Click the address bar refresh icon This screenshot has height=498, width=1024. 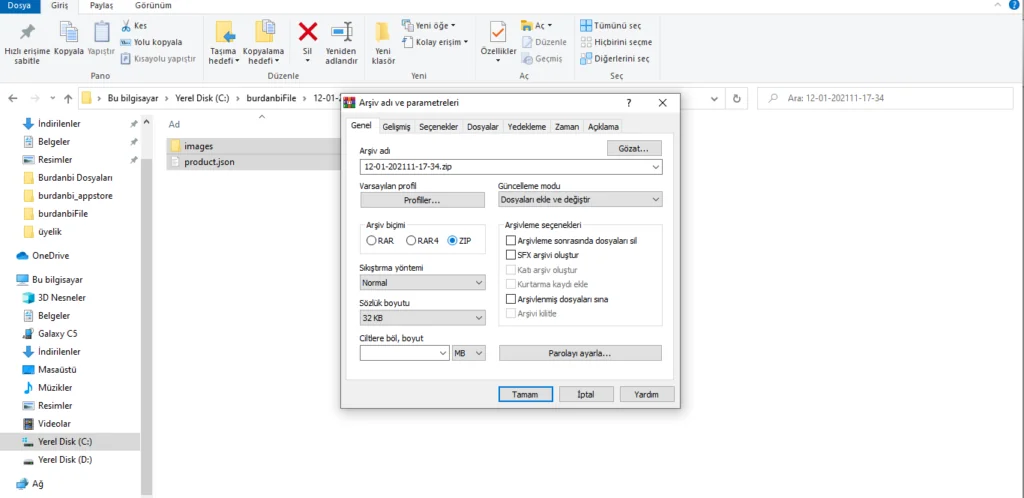[737, 99]
